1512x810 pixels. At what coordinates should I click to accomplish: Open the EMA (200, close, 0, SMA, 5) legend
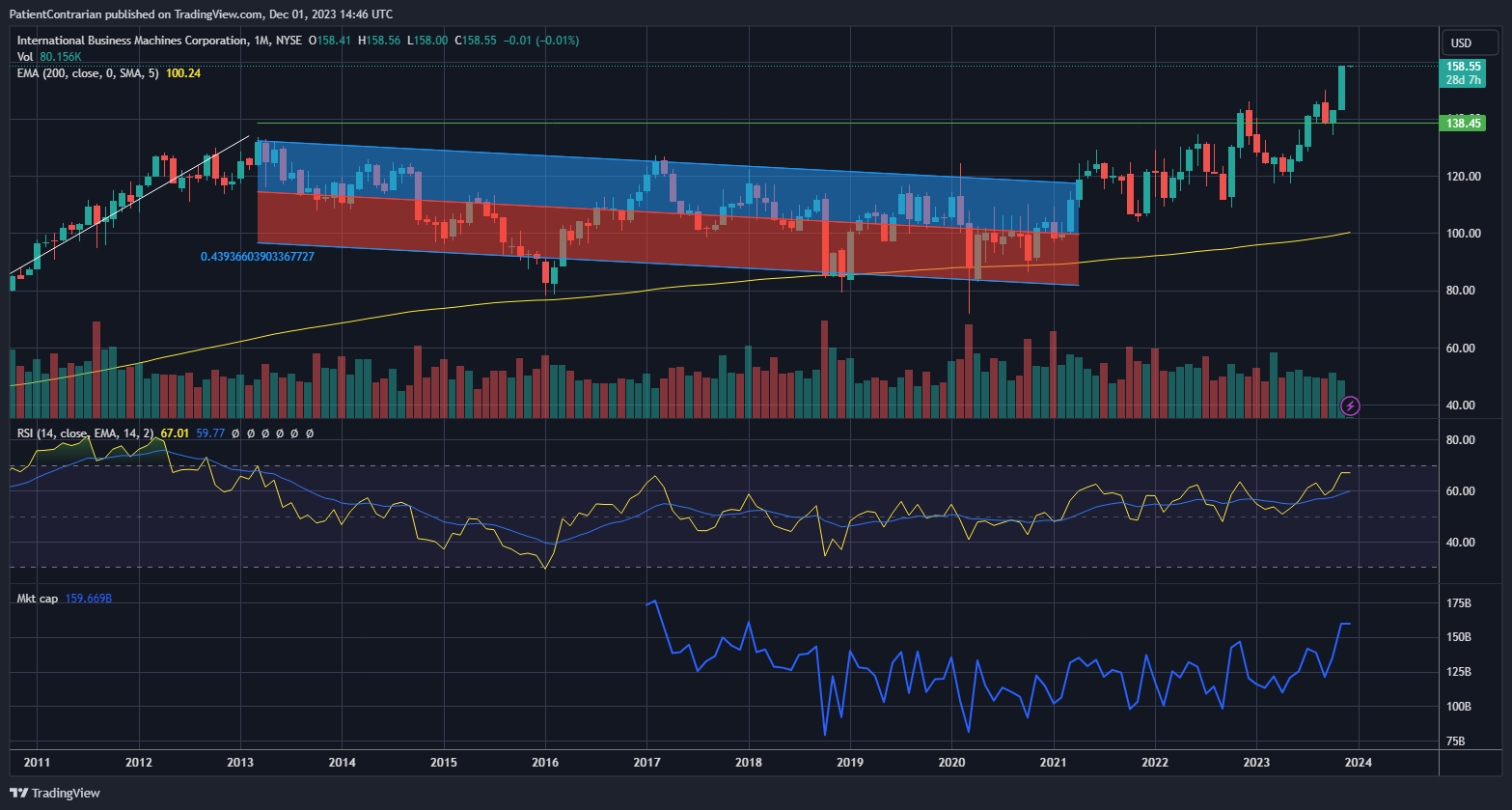click(88, 73)
